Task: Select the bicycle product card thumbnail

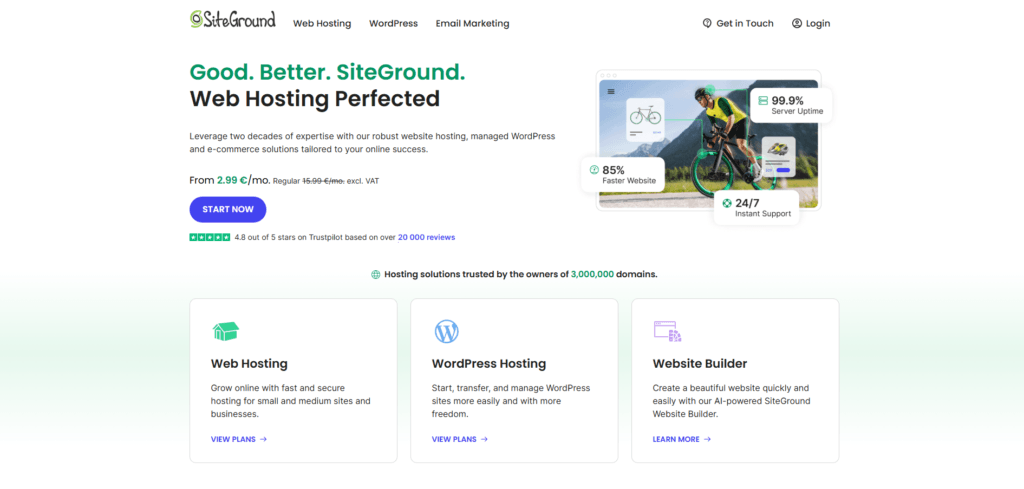Action: click(646, 118)
